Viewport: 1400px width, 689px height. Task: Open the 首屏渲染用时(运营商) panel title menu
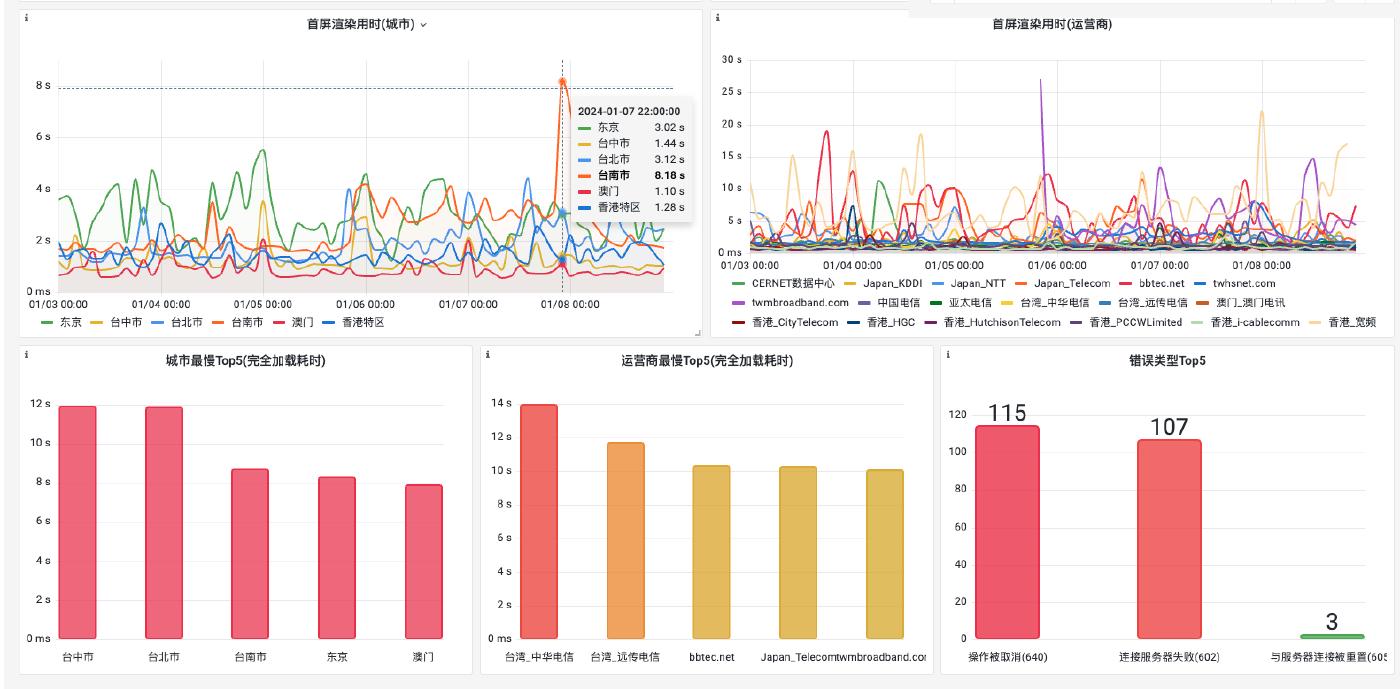click(1051, 24)
